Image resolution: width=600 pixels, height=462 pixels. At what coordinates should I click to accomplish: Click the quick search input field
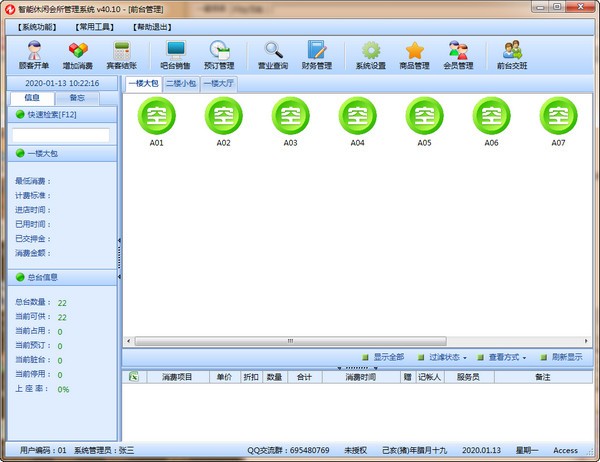point(60,135)
